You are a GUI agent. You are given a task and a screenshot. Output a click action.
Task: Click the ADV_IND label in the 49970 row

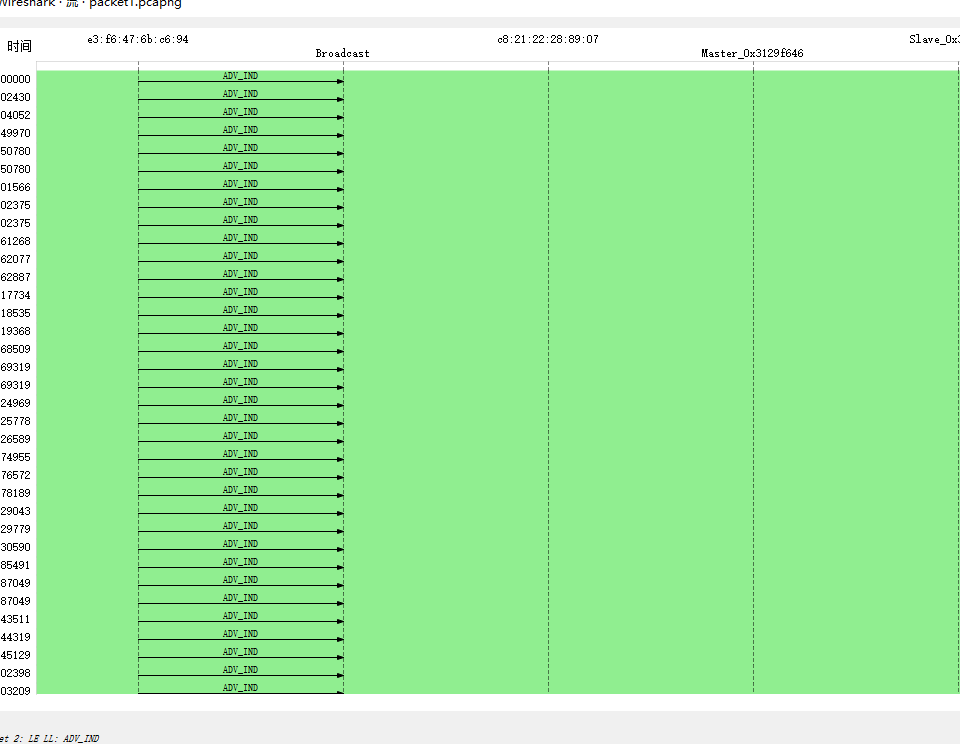click(240, 130)
